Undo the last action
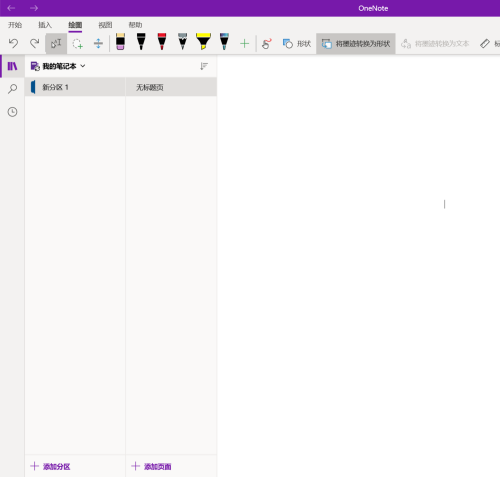Image resolution: width=500 pixels, height=477 pixels. [x=13, y=43]
